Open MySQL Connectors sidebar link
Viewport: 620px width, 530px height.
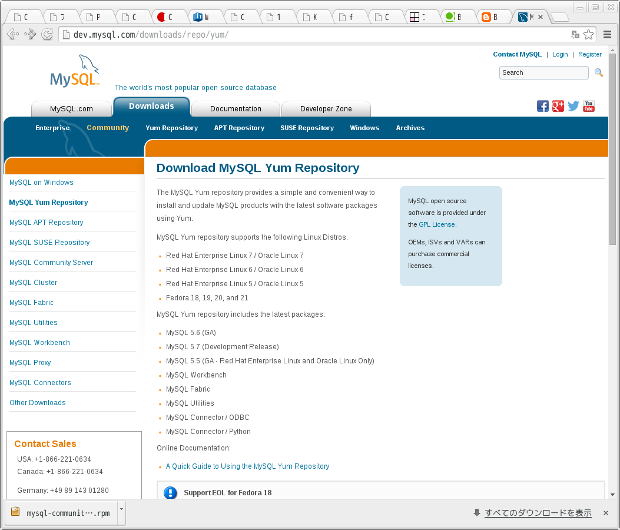coord(40,382)
